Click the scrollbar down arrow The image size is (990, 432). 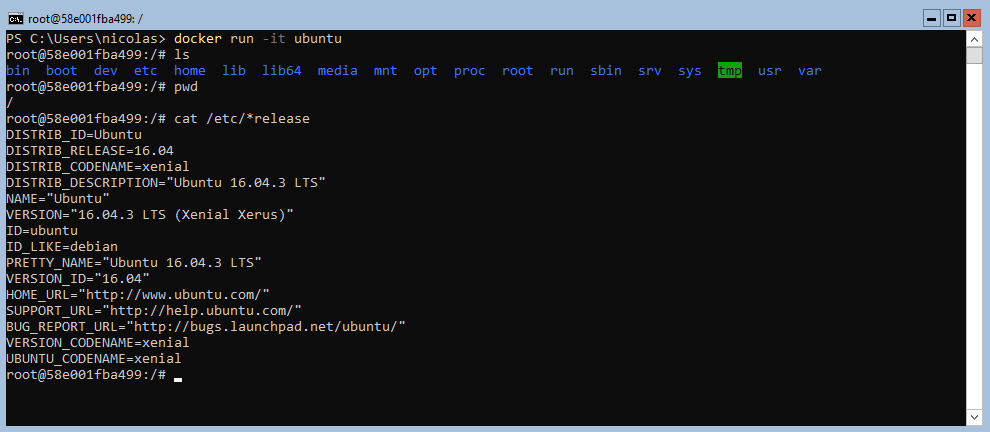tap(974, 417)
